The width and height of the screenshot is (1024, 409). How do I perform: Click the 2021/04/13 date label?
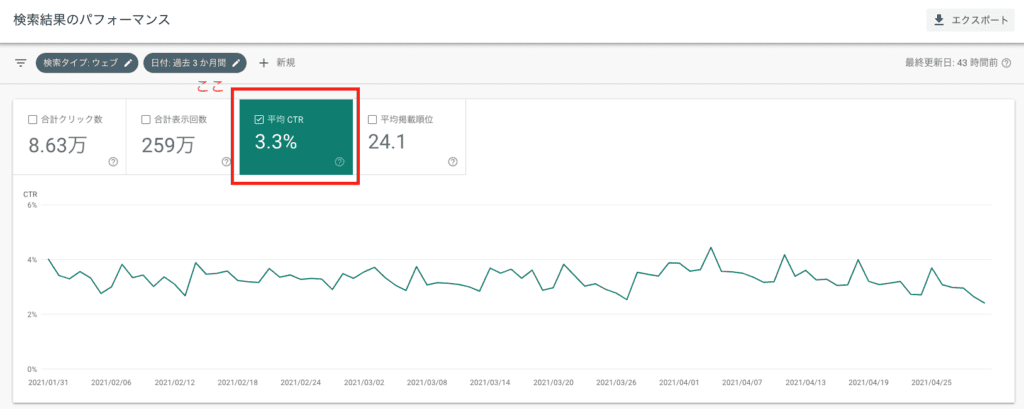pyautogui.click(x=806, y=383)
